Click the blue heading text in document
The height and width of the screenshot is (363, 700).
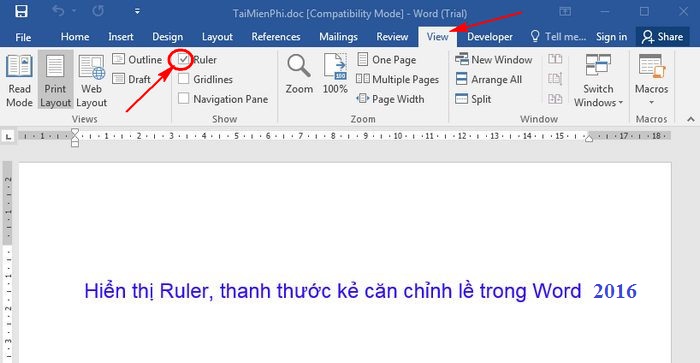[x=360, y=291]
